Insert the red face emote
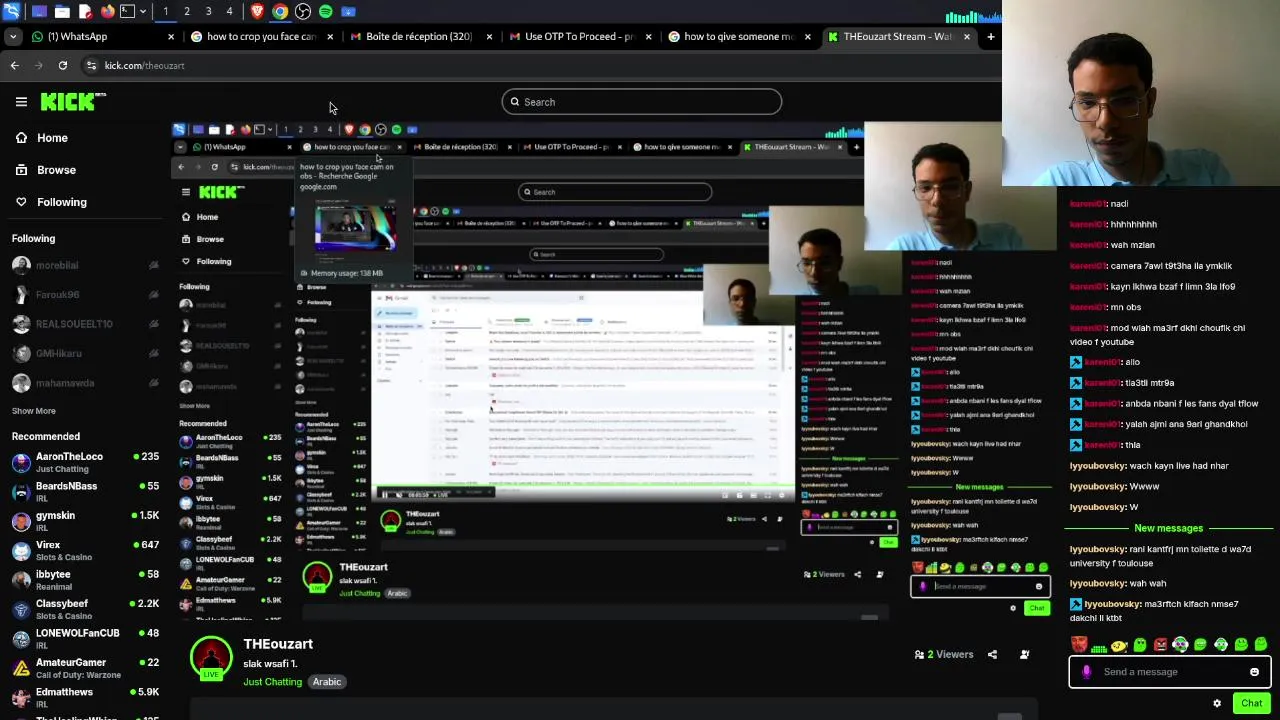The width and height of the screenshot is (1280, 720). 1079,645
